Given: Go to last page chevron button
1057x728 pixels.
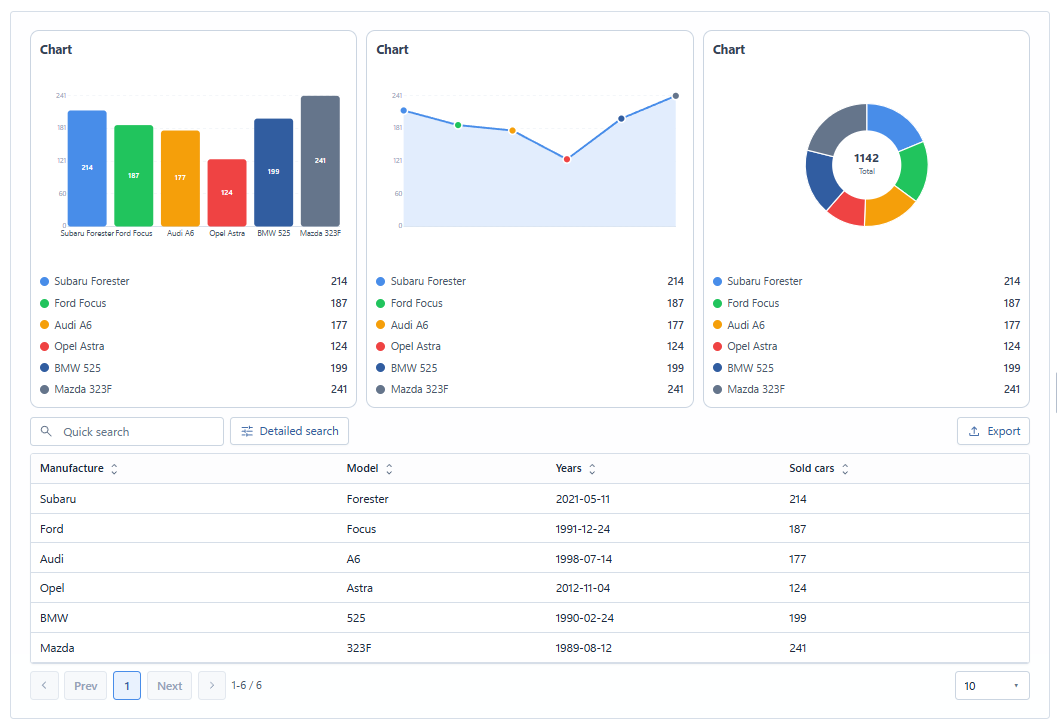Looking at the screenshot, I should click(x=212, y=686).
